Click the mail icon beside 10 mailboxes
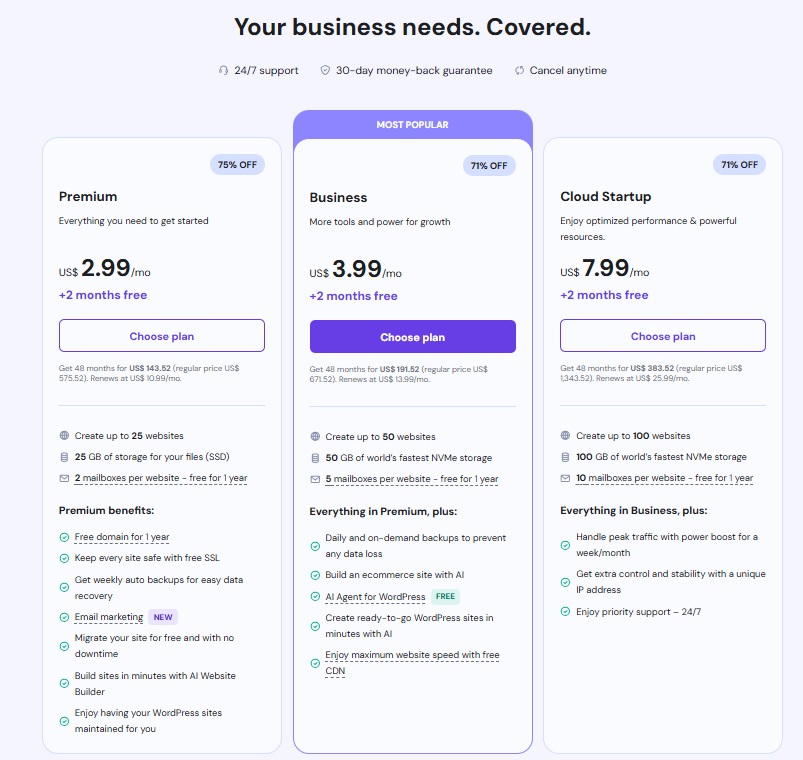Screen dimensions: 803x760 pyautogui.click(x=566, y=479)
